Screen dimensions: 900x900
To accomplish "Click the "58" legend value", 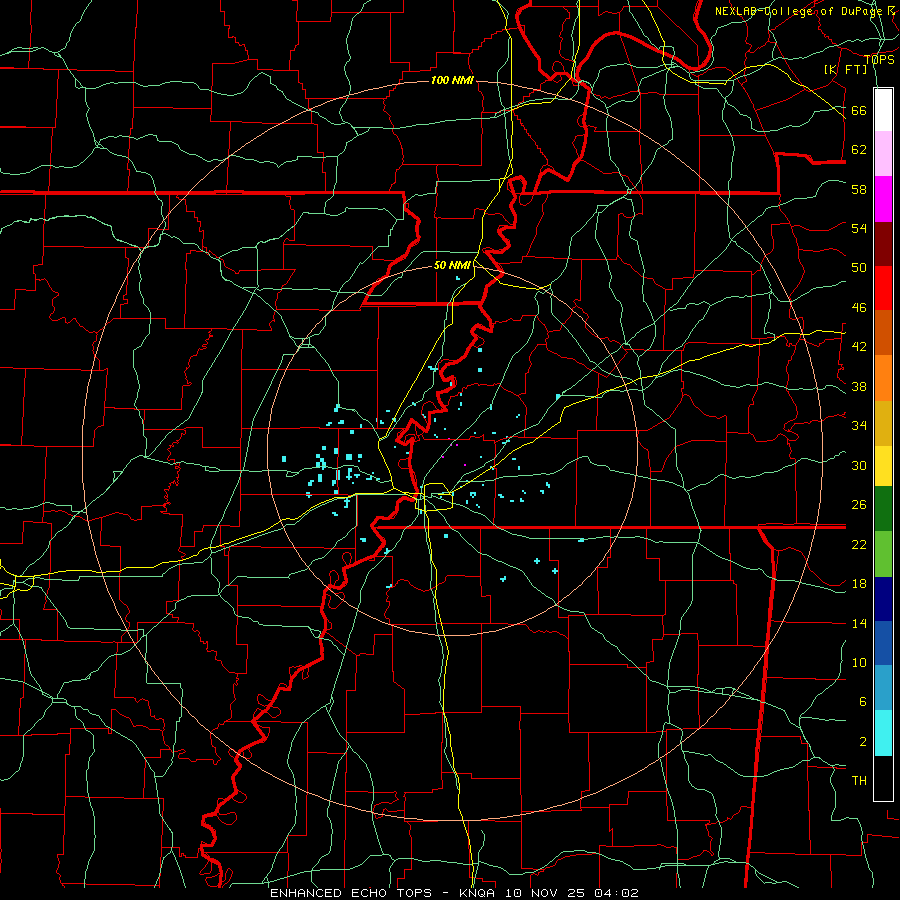I will (x=859, y=189).
